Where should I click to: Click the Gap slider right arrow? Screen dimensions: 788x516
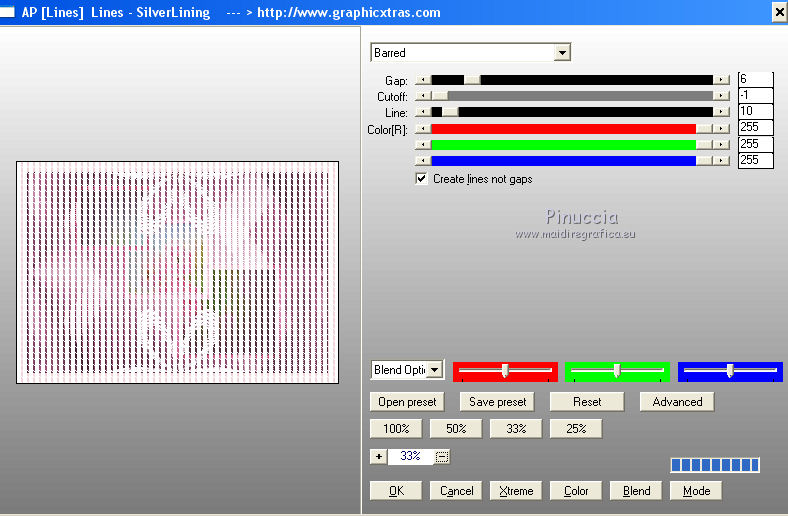point(721,80)
